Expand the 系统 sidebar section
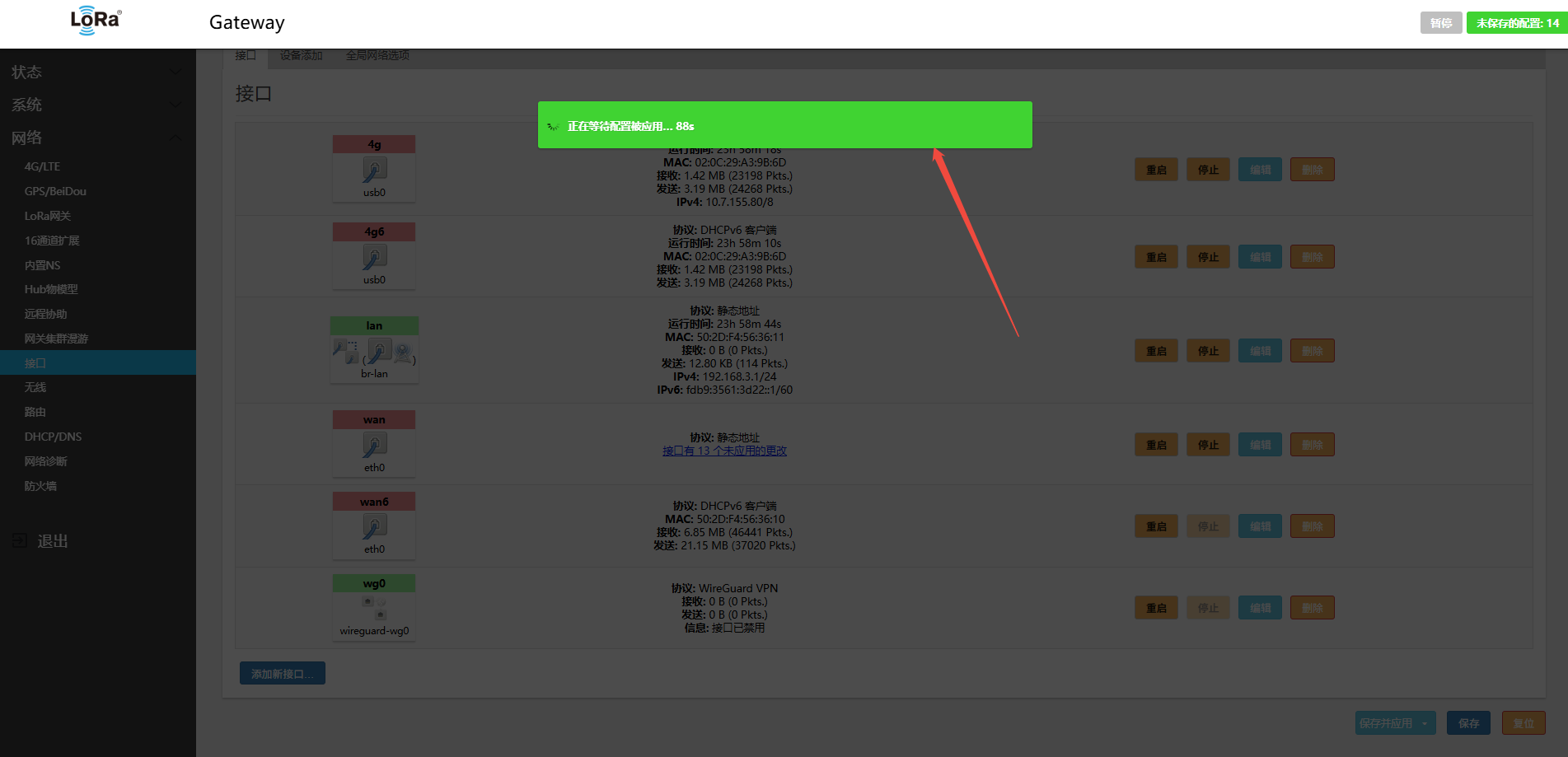This screenshot has height=757, width=1568. 175,105
